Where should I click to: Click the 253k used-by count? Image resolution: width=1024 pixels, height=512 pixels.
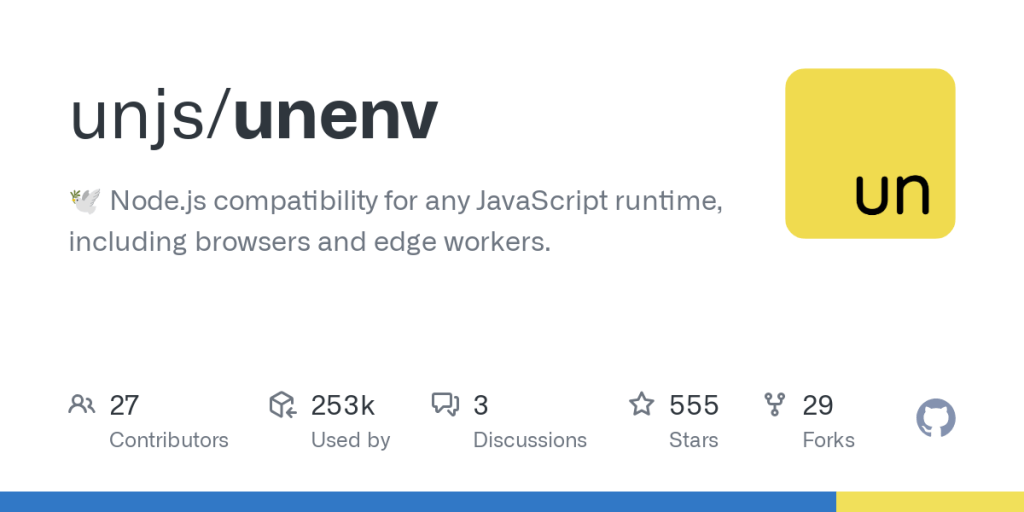(343, 405)
